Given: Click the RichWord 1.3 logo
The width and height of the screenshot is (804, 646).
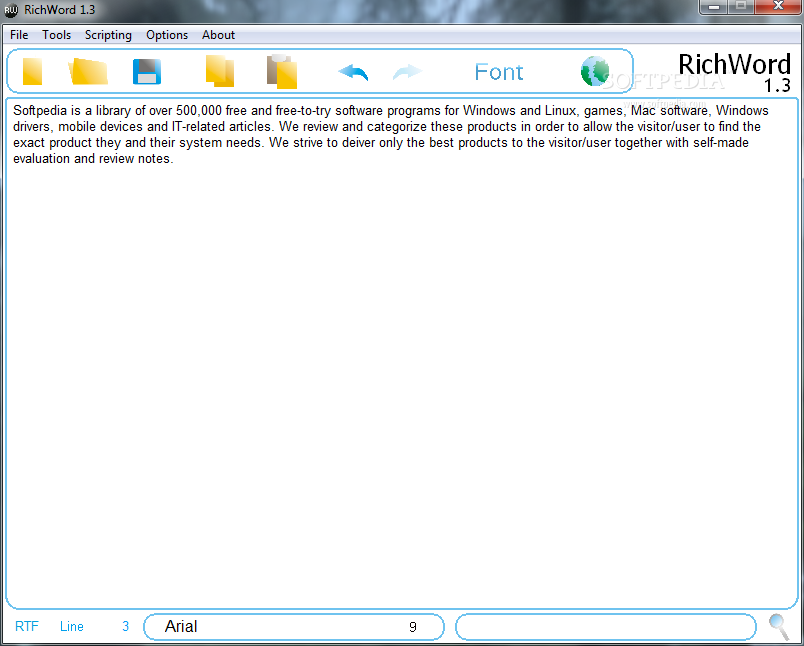Looking at the screenshot, I should tap(734, 72).
